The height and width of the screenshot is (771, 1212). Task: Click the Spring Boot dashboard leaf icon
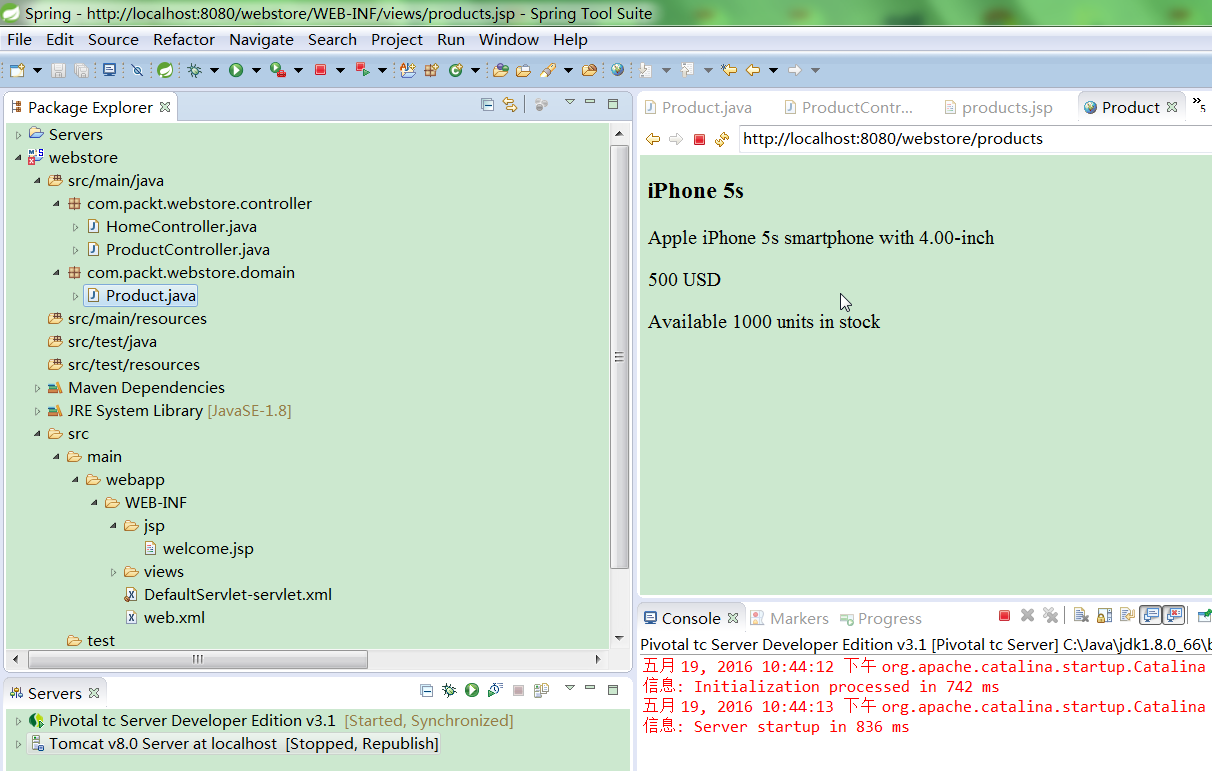click(165, 70)
